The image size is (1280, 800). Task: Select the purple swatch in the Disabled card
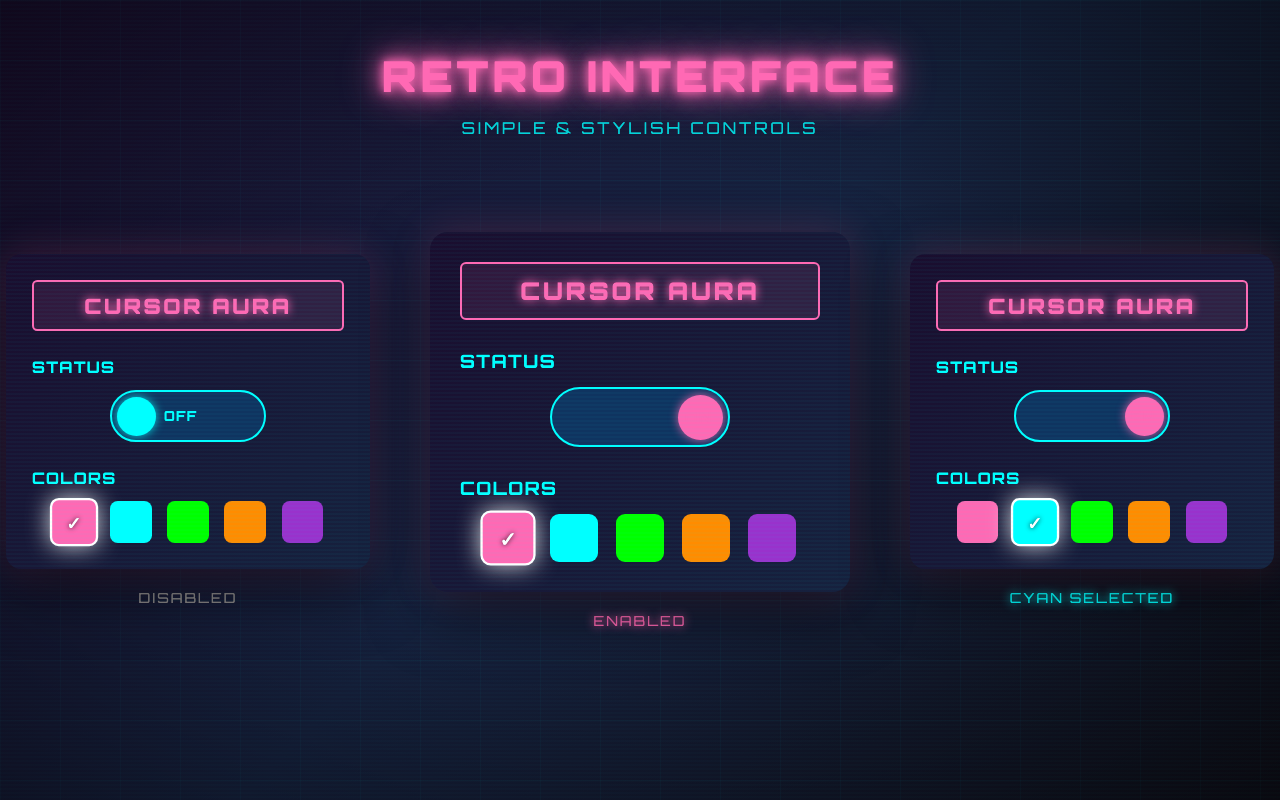302,522
